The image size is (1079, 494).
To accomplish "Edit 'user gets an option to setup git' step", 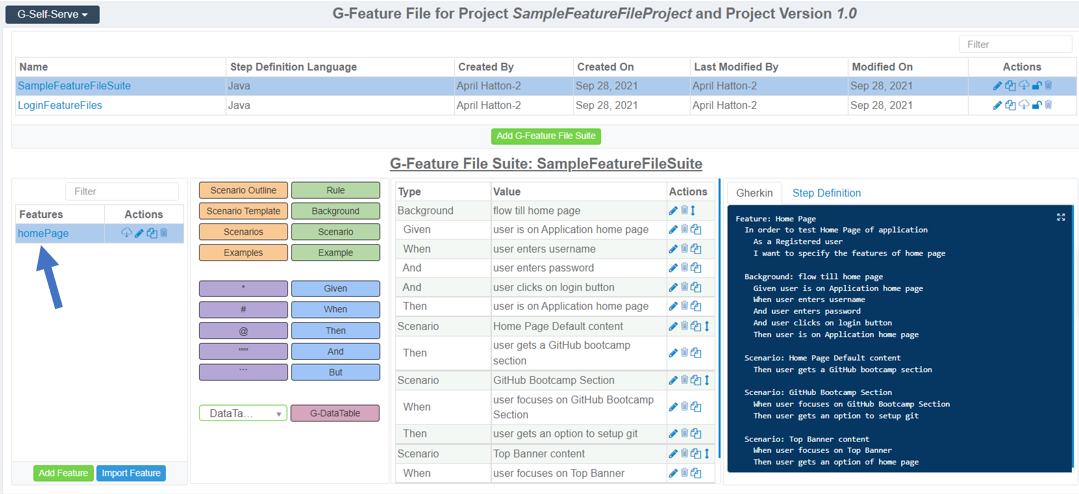I will 673,434.
